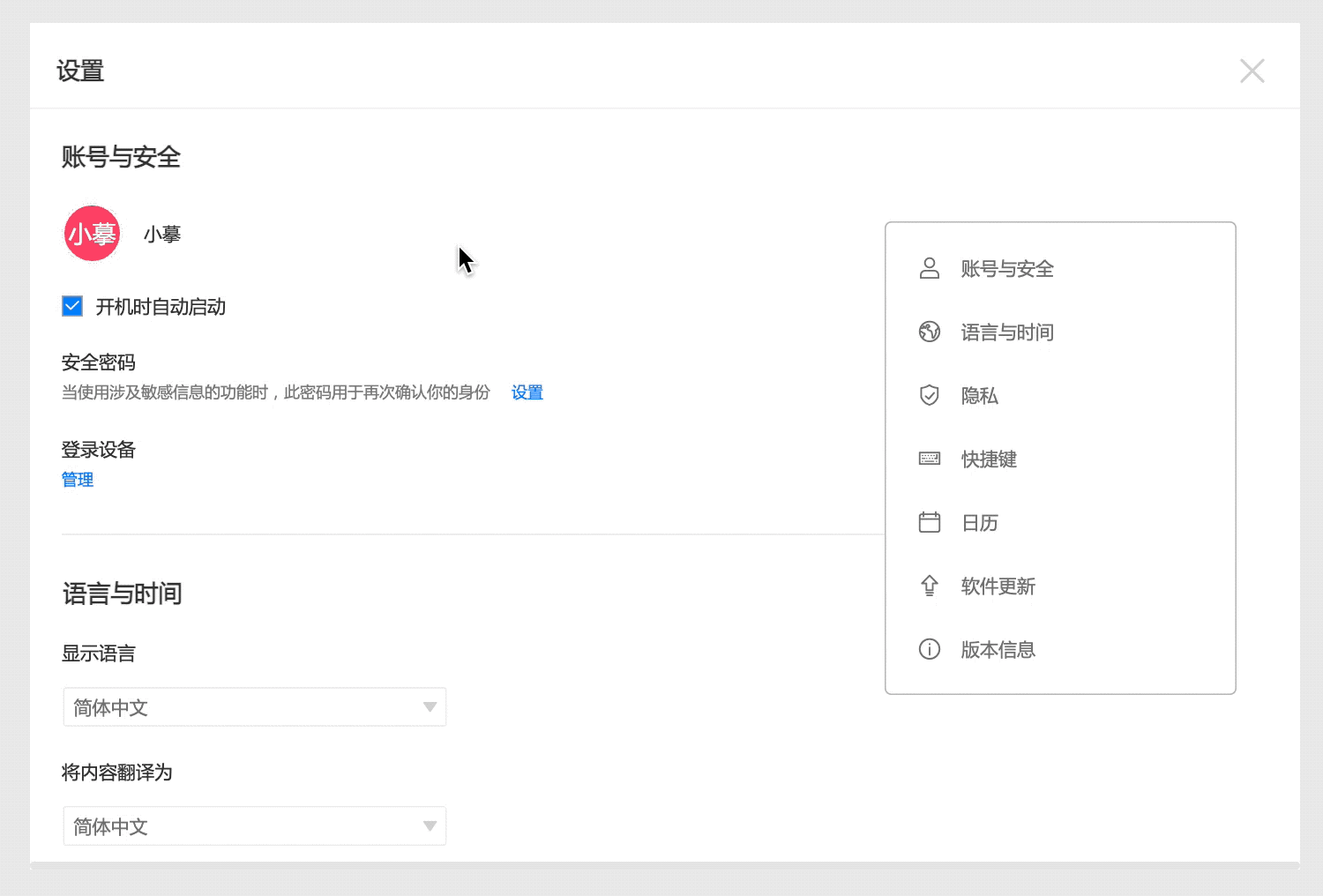Click the calendar icon in navigation
This screenshot has width=1323, height=896.
pyautogui.click(x=929, y=522)
